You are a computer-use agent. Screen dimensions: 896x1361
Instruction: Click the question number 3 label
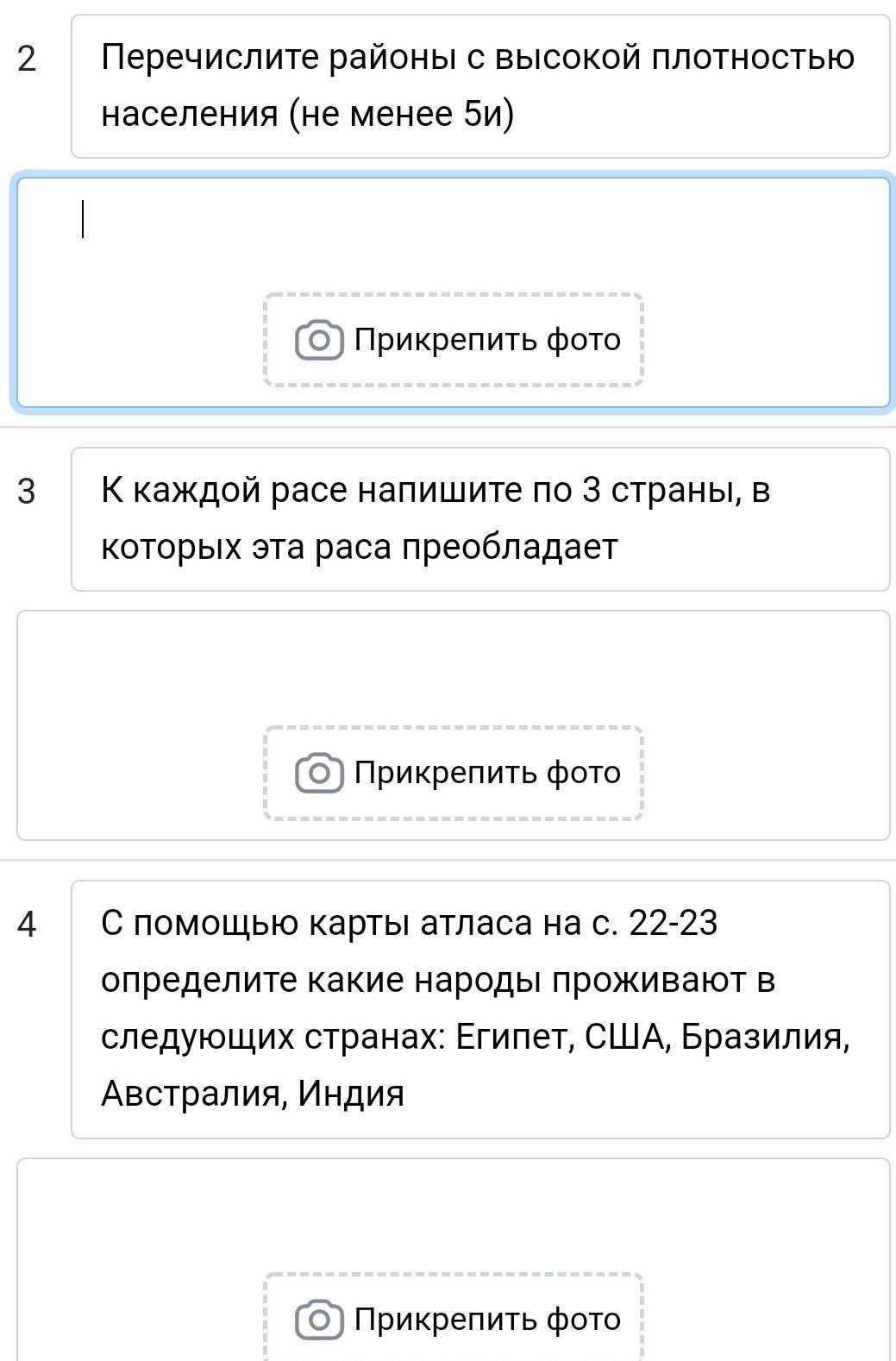tap(27, 492)
